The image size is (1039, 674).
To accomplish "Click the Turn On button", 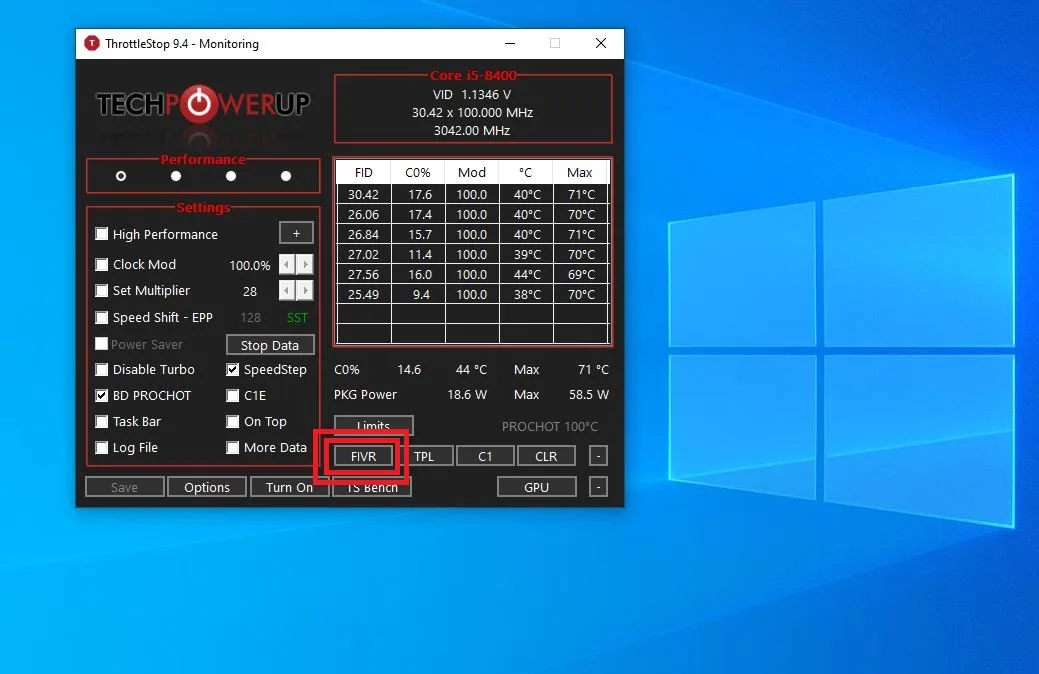I will (289, 487).
